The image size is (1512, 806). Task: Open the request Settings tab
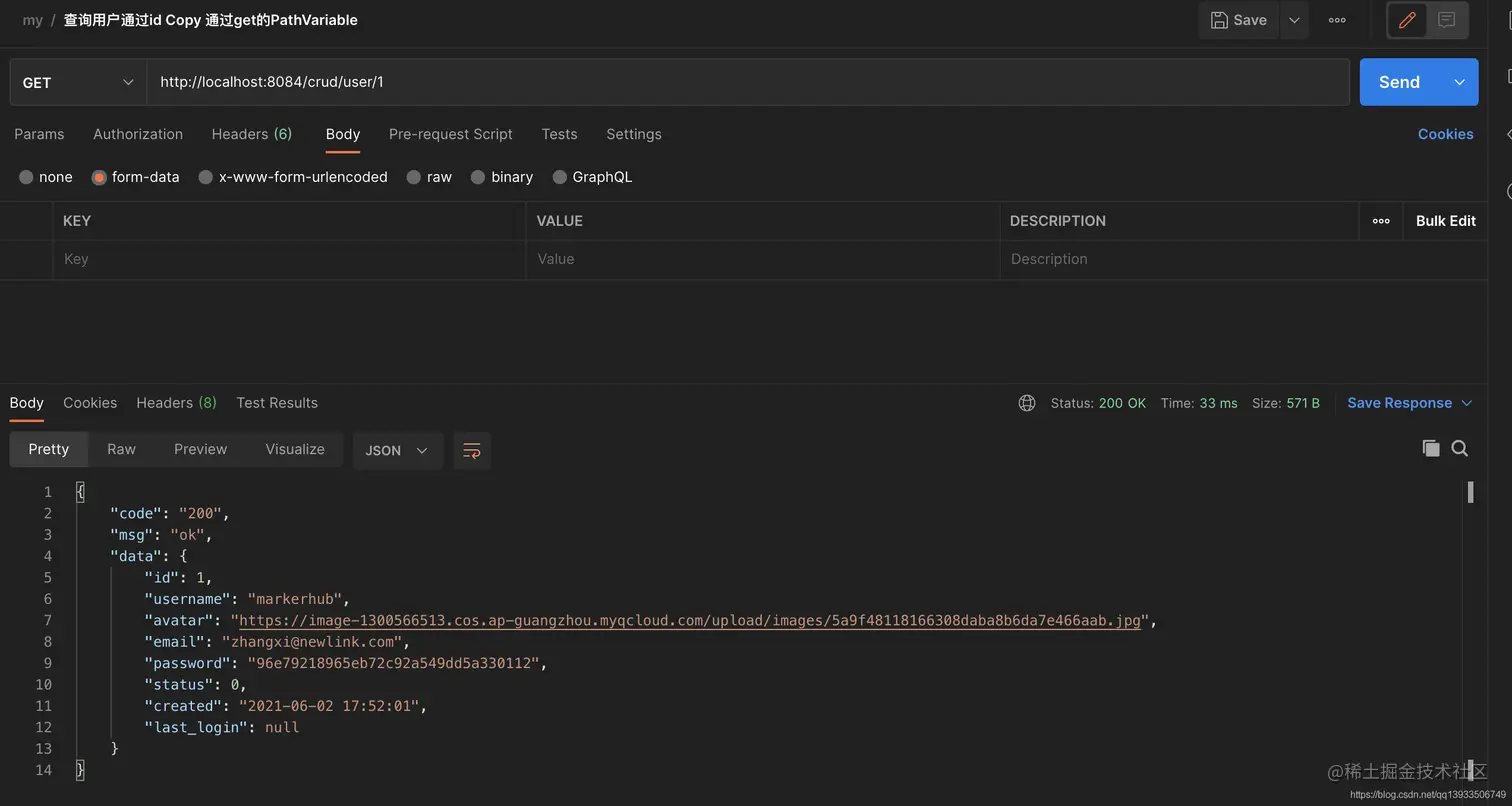[x=634, y=134]
